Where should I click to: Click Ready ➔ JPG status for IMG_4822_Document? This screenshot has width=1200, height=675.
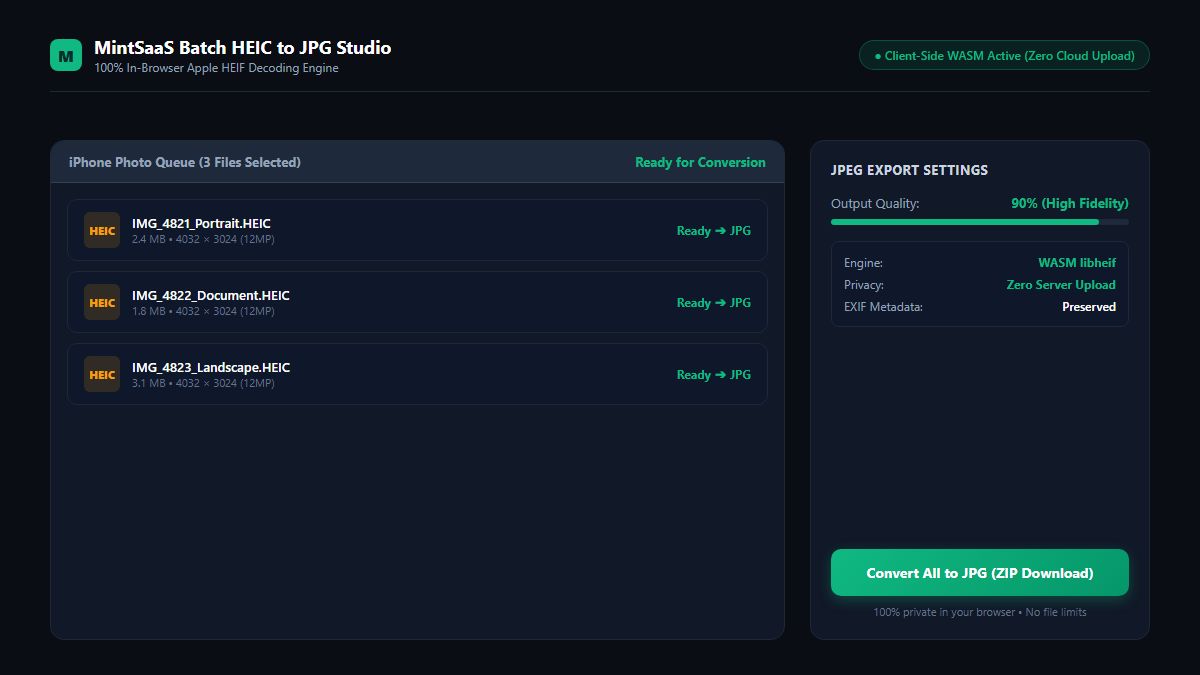[x=714, y=302]
